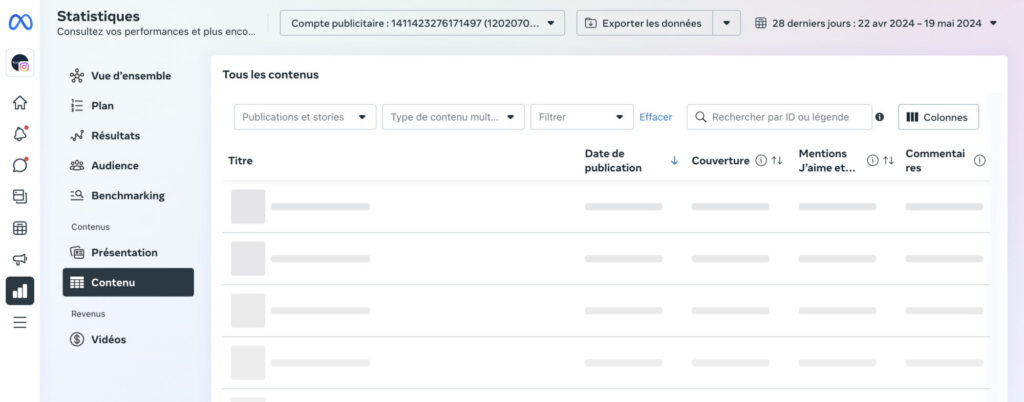Go to Vue d'ensemble in sidebar
The width and height of the screenshot is (1024, 402).
(x=130, y=76)
